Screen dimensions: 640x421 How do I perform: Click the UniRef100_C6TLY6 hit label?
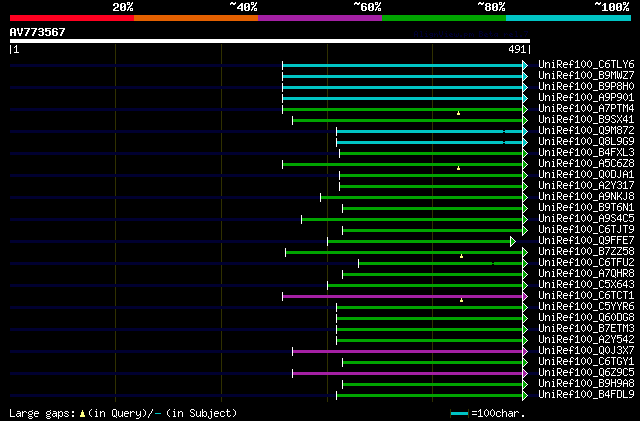click(x=586, y=65)
